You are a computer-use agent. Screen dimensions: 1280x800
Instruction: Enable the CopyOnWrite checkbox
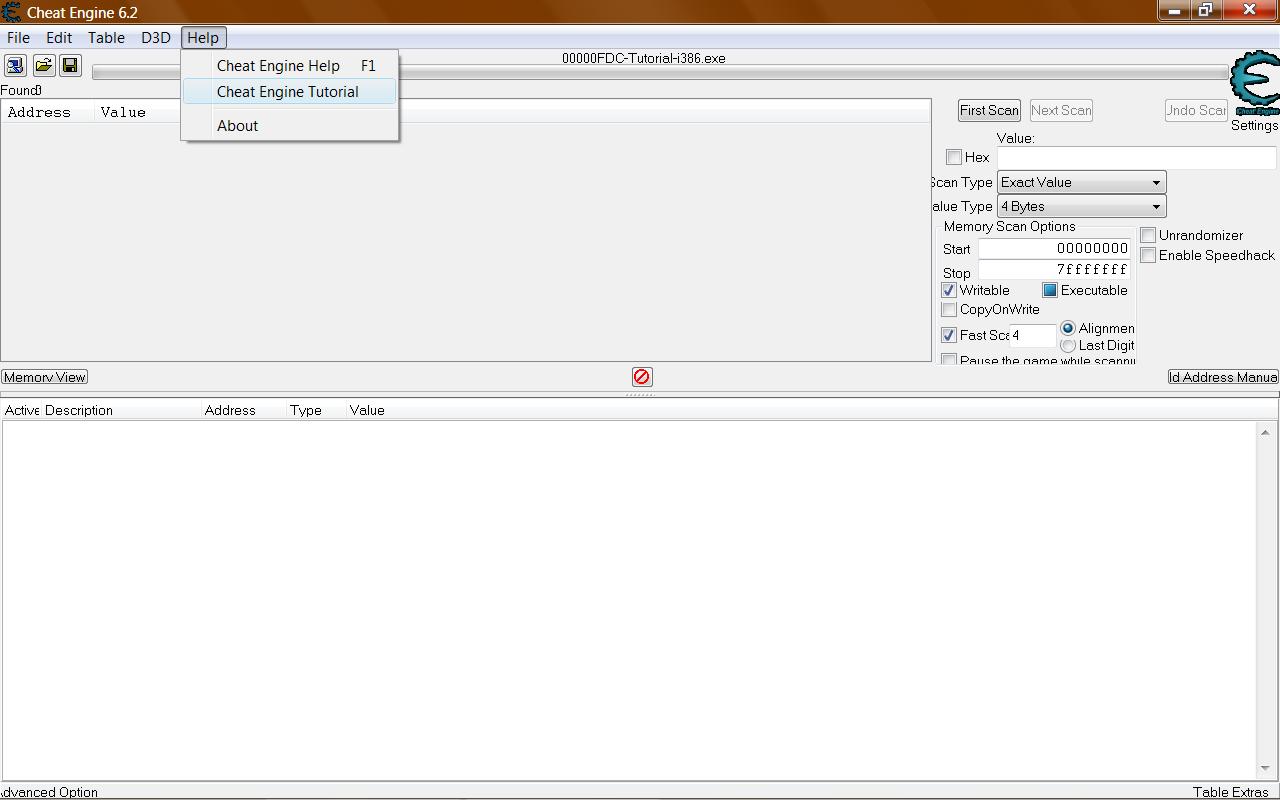[x=949, y=309]
